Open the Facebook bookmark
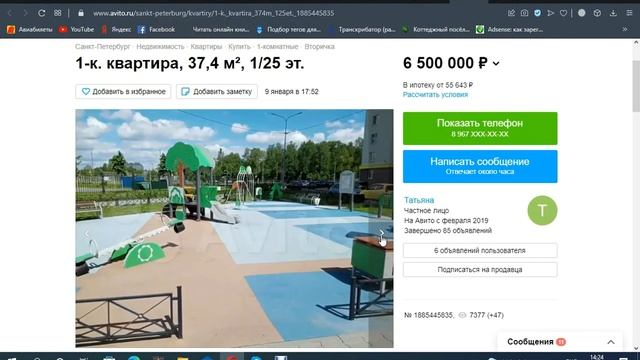This screenshot has width=640, height=360. (x=157, y=29)
